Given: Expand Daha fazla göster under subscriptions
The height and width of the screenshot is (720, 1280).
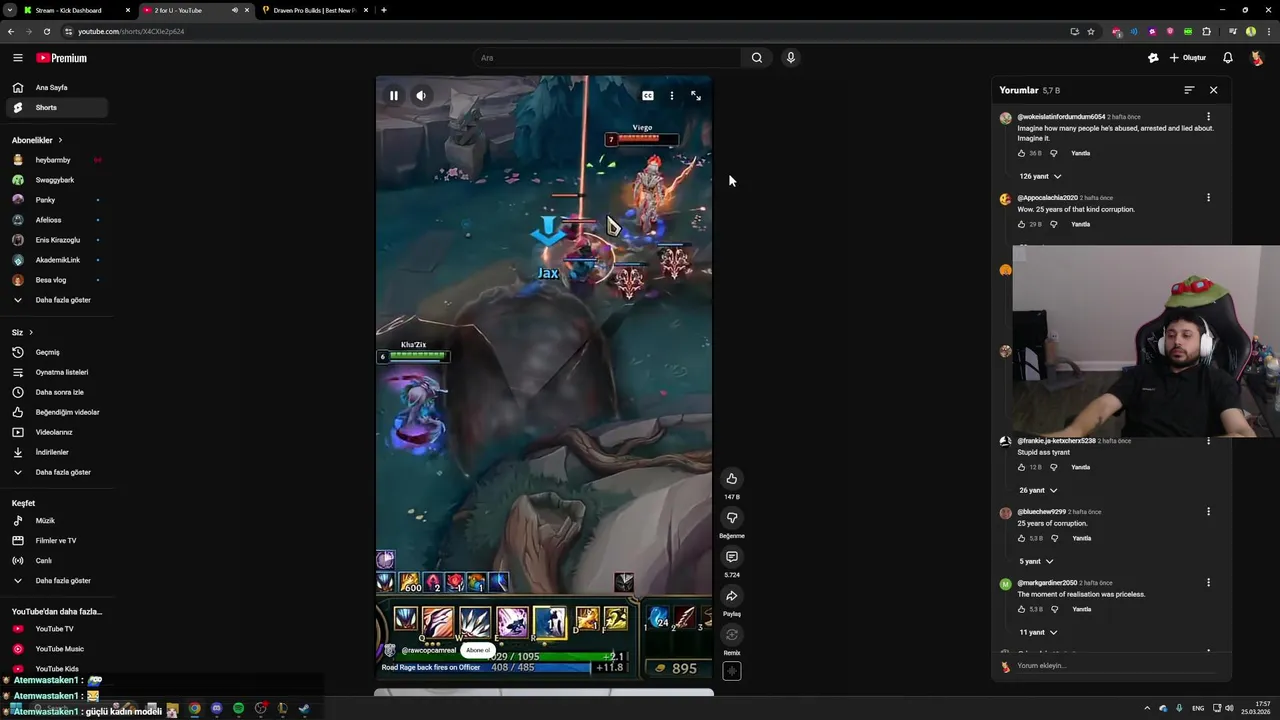Looking at the screenshot, I should 56,300.
